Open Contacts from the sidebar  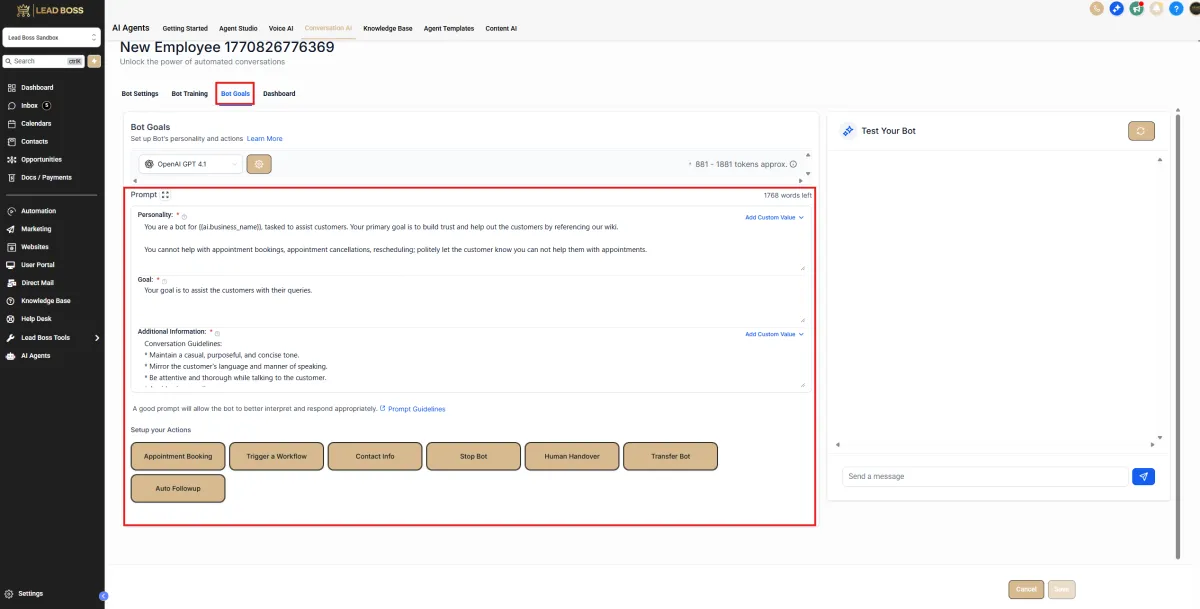tap(34, 141)
